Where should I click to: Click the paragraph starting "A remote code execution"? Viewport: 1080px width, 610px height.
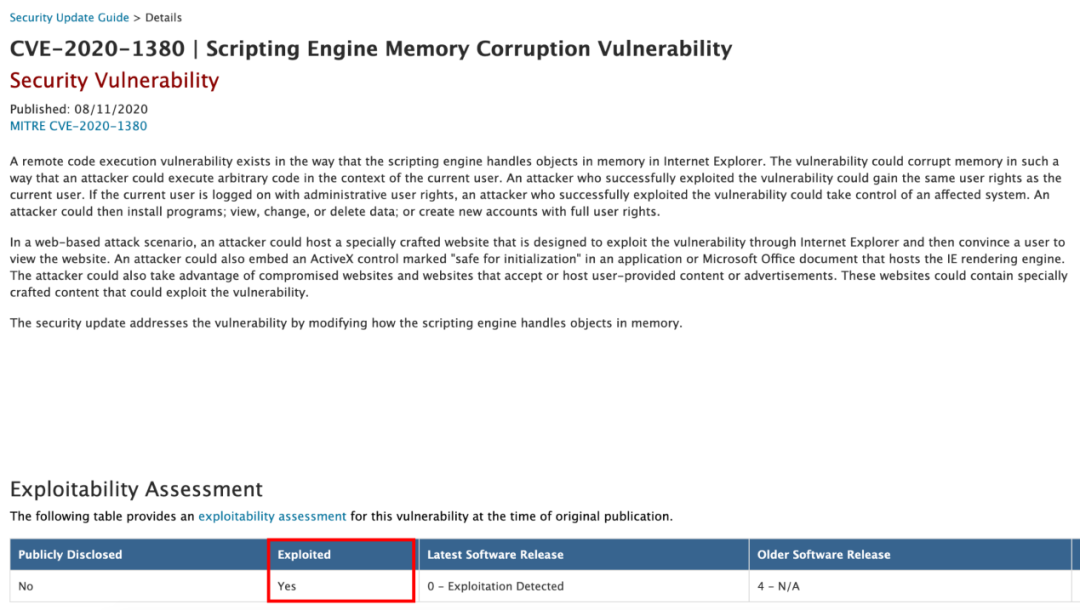point(530,186)
